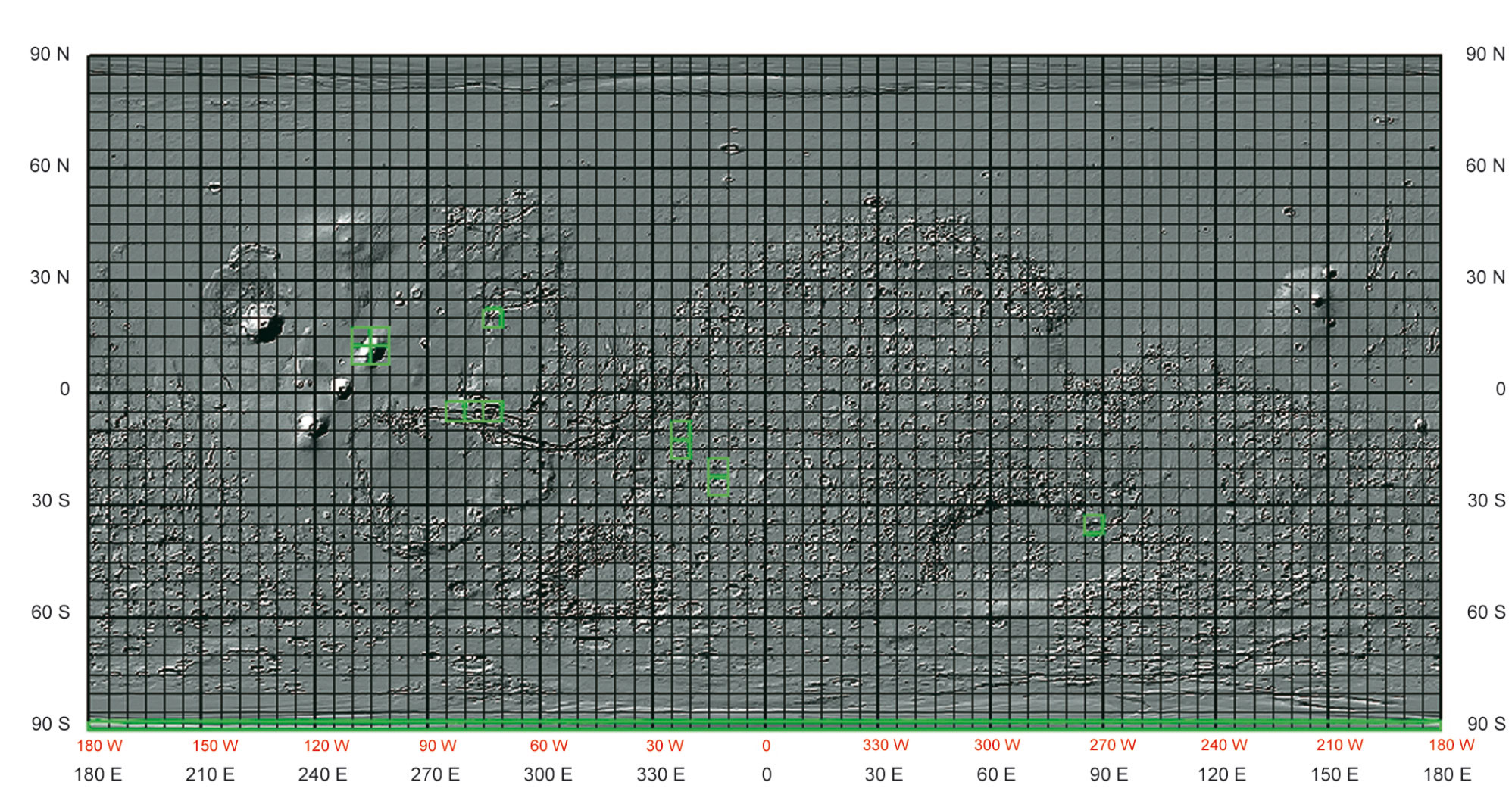Click the red '30 W' longitude label
This screenshot has width=1512, height=804.
[x=665, y=746]
